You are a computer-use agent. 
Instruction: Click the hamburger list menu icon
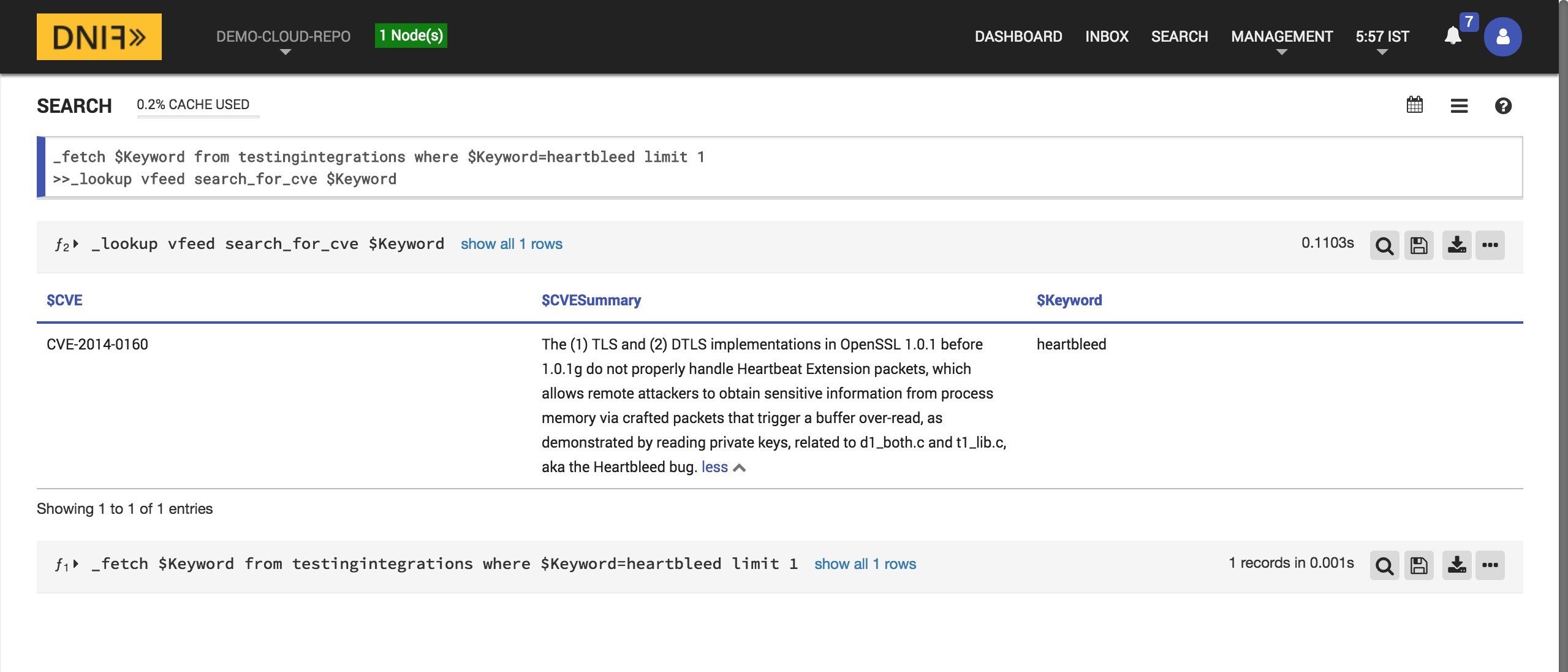pyautogui.click(x=1459, y=106)
